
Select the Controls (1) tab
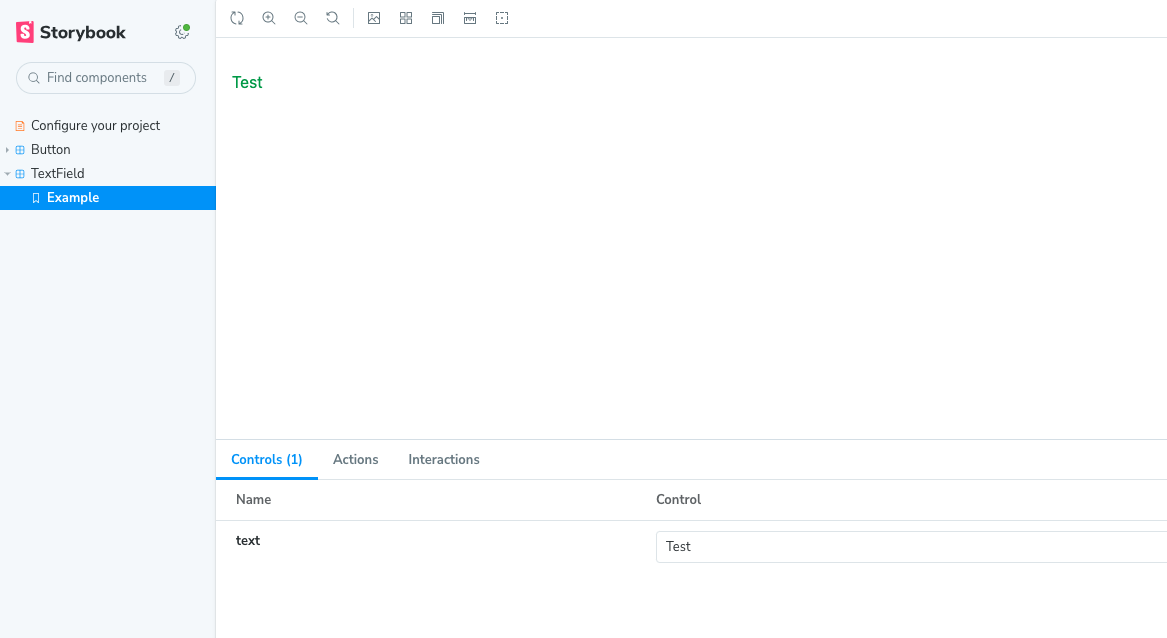pyautogui.click(x=266, y=459)
